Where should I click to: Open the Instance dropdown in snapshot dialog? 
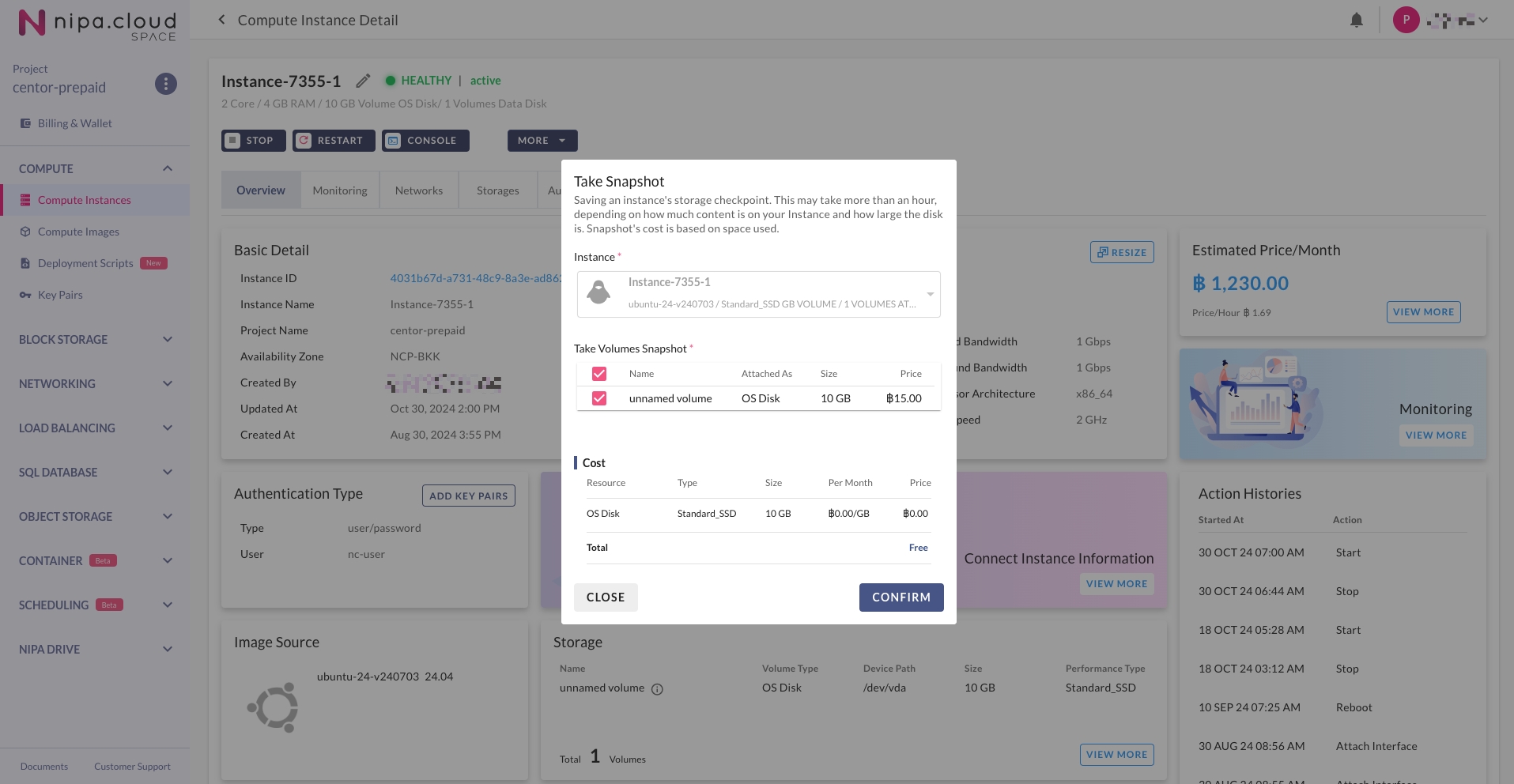pos(930,294)
